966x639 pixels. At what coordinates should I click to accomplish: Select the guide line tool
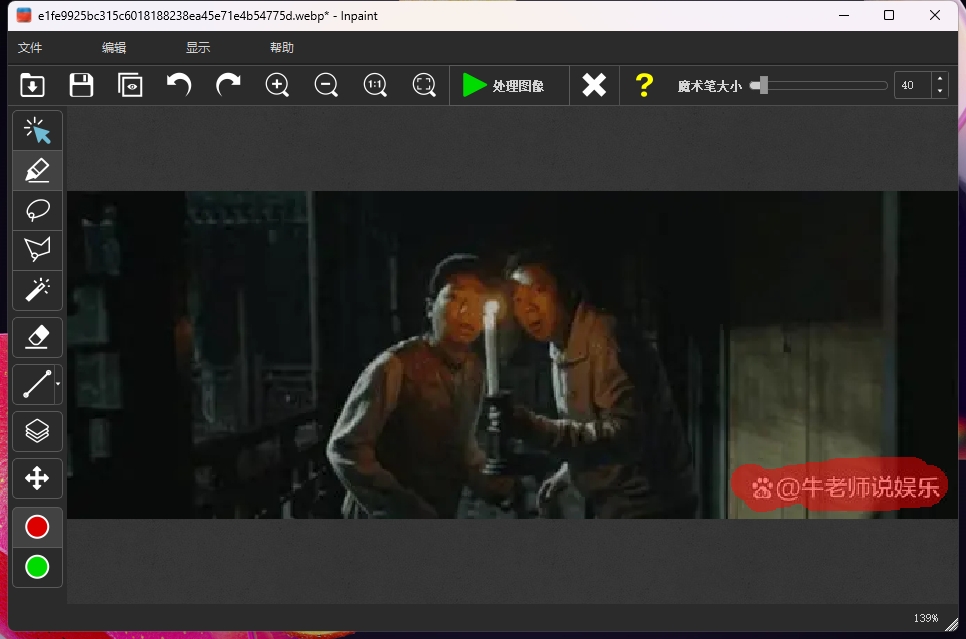(x=34, y=384)
